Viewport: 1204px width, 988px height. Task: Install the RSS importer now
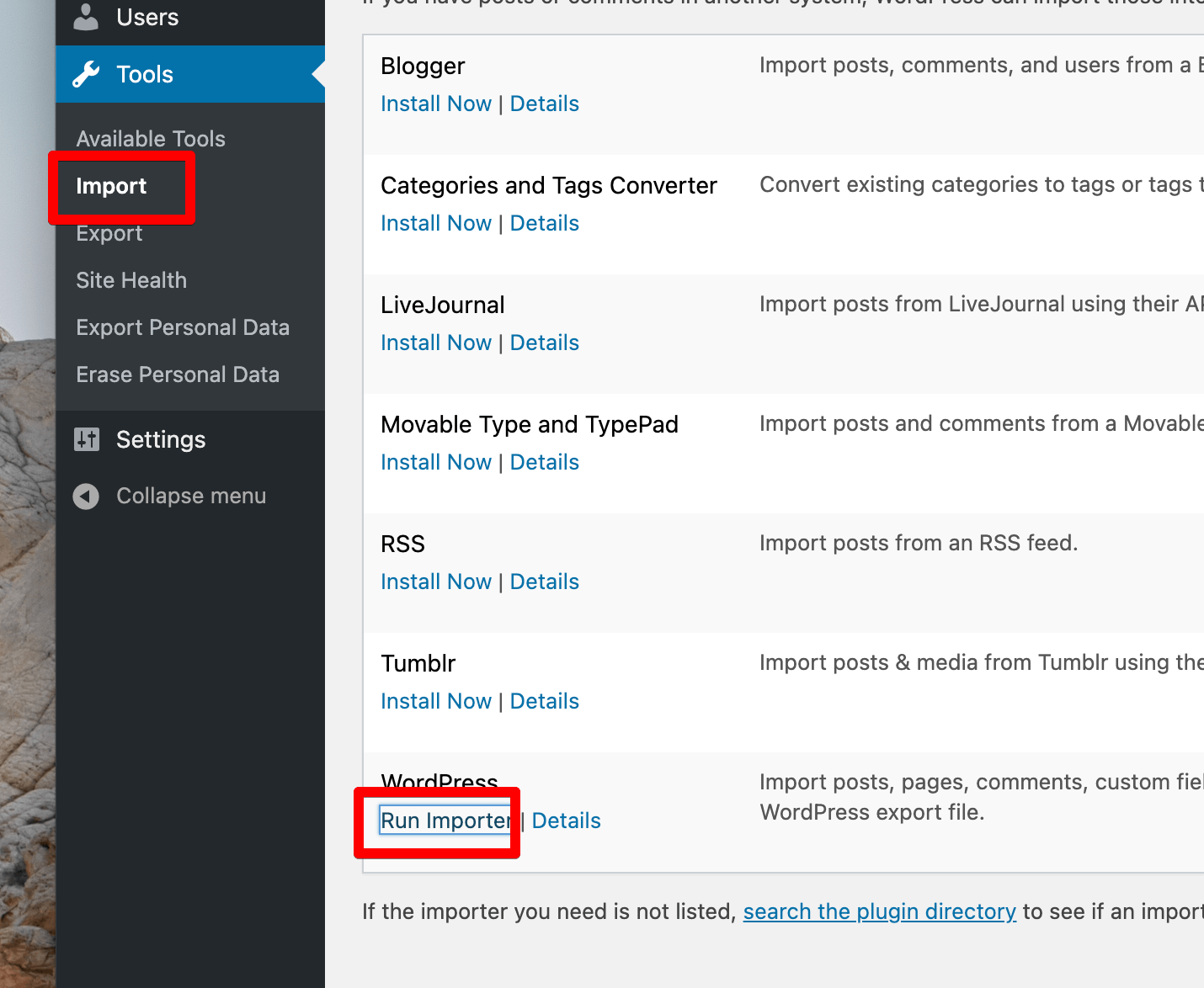[x=435, y=582]
